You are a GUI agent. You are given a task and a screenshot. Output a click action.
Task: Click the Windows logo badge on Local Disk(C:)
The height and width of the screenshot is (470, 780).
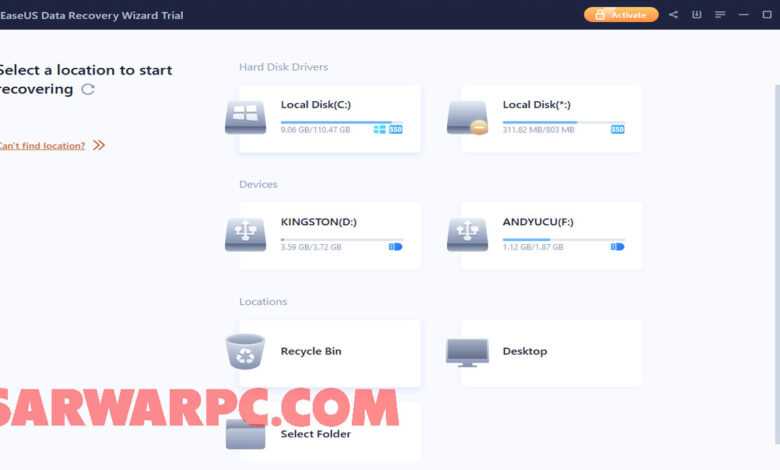point(379,129)
